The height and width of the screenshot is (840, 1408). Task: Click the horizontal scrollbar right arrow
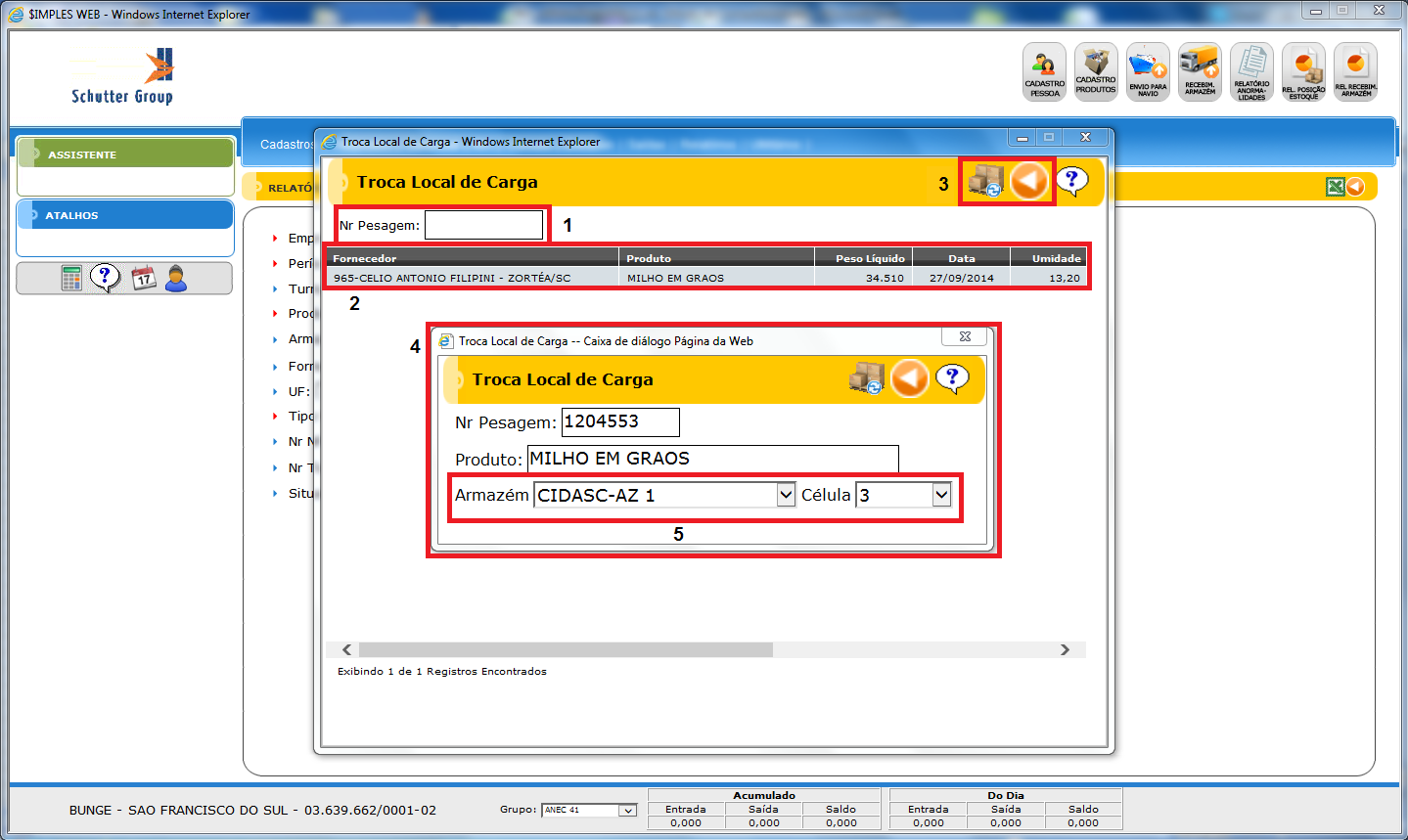point(1065,650)
